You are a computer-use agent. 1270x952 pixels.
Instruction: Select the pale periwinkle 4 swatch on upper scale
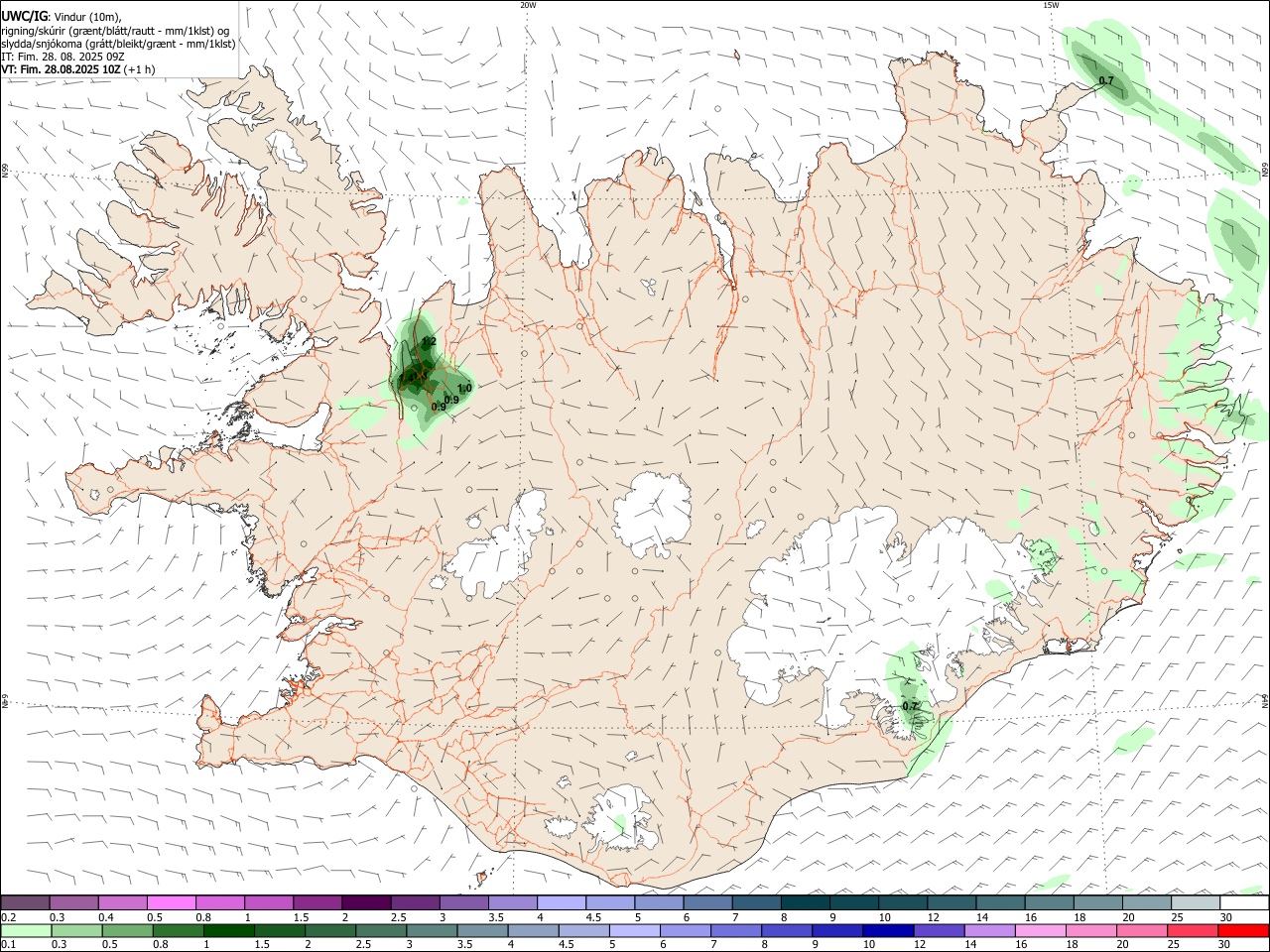562,902
